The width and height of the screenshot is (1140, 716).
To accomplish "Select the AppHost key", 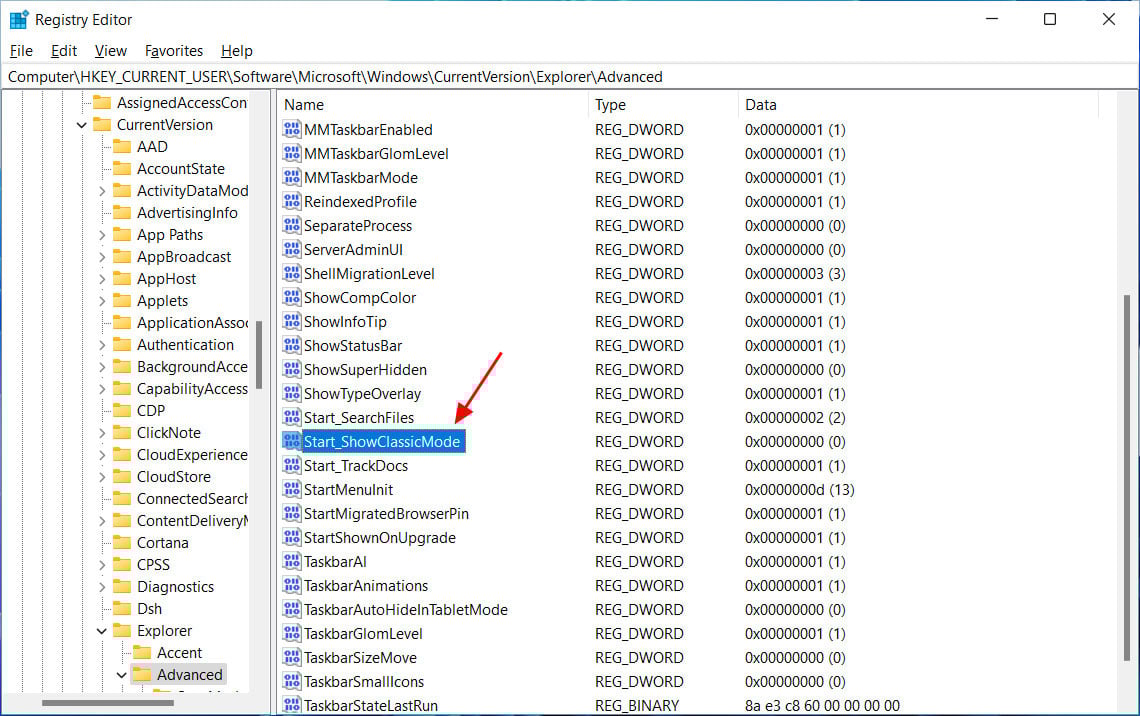I will [x=166, y=279].
